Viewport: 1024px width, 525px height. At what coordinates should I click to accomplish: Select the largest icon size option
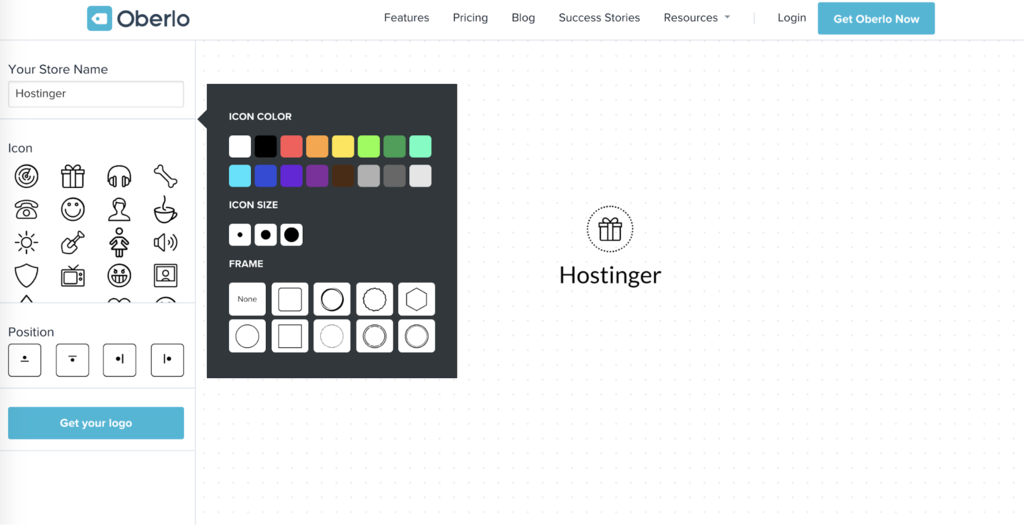[291, 235]
